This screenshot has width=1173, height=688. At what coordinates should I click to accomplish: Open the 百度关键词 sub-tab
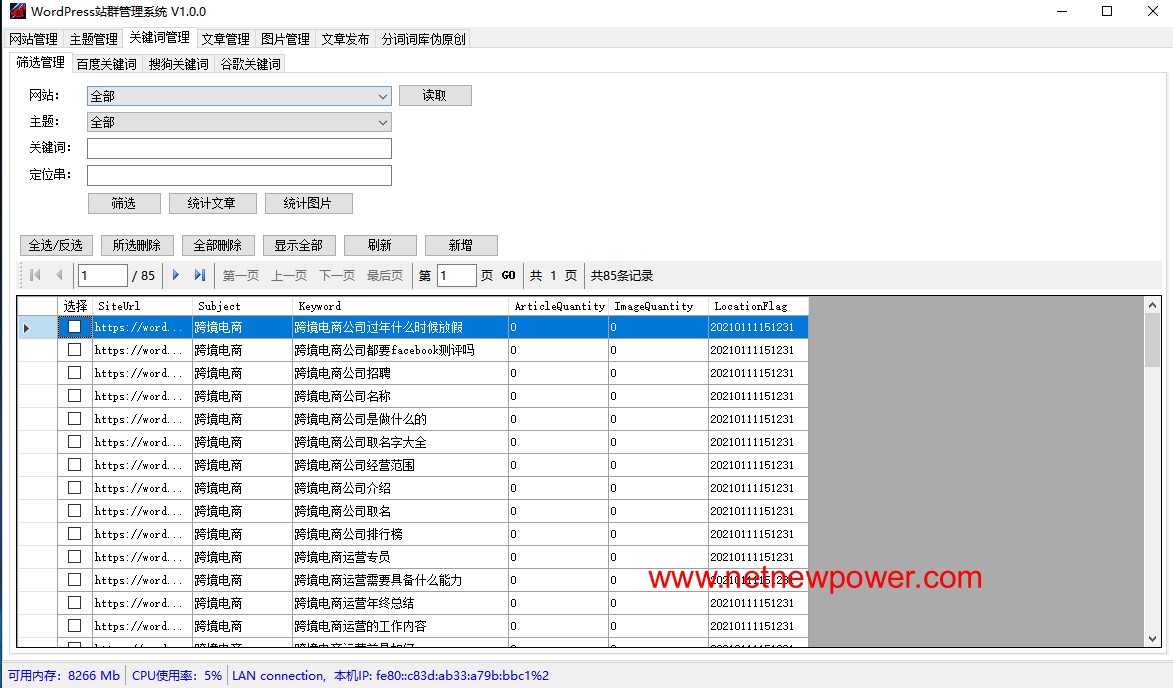[107, 64]
